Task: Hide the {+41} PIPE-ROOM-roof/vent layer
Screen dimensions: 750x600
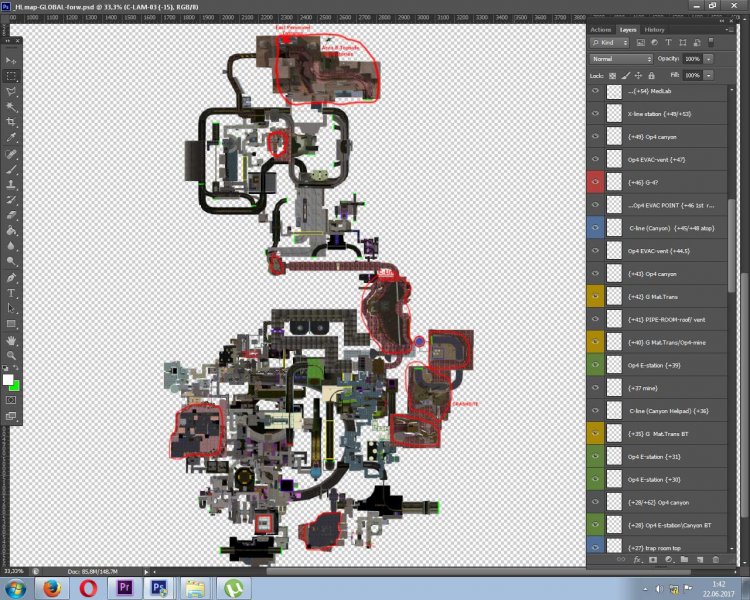Action: point(596,319)
